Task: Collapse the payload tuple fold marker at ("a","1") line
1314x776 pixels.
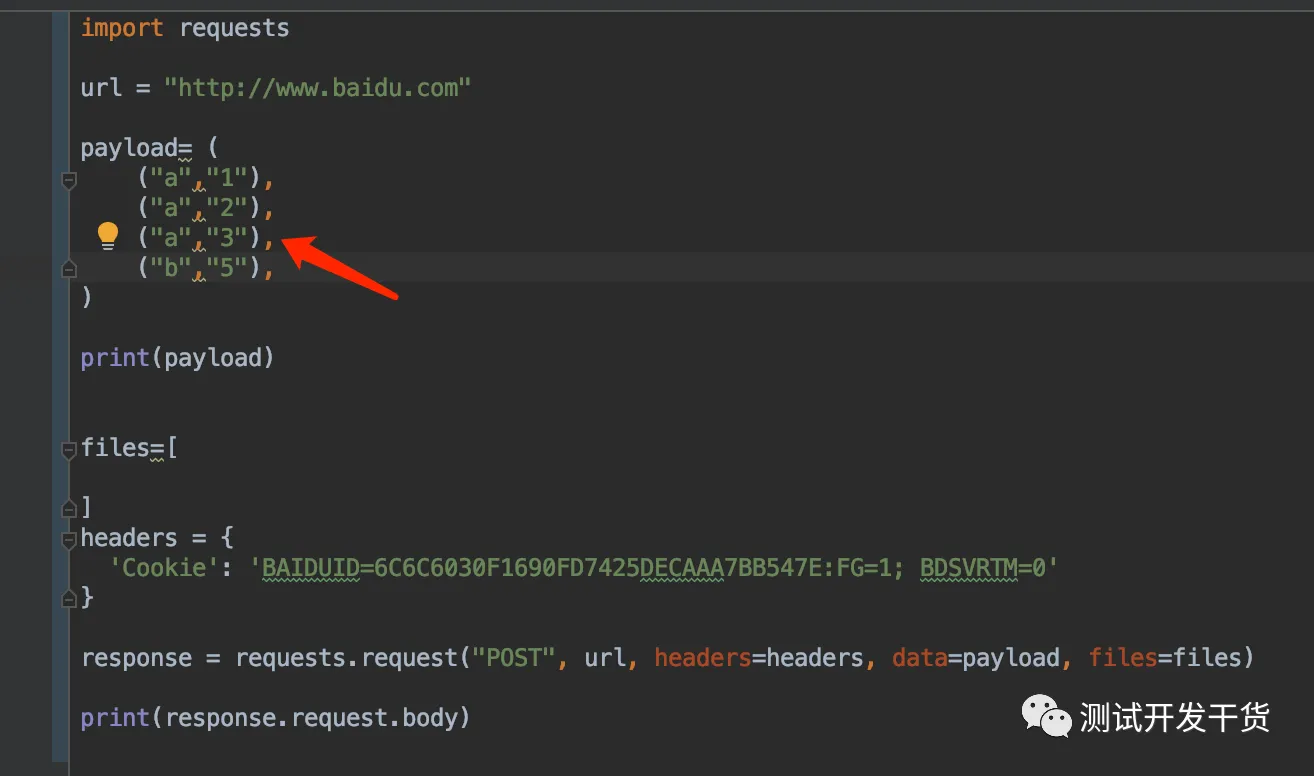Action: click(x=69, y=181)
